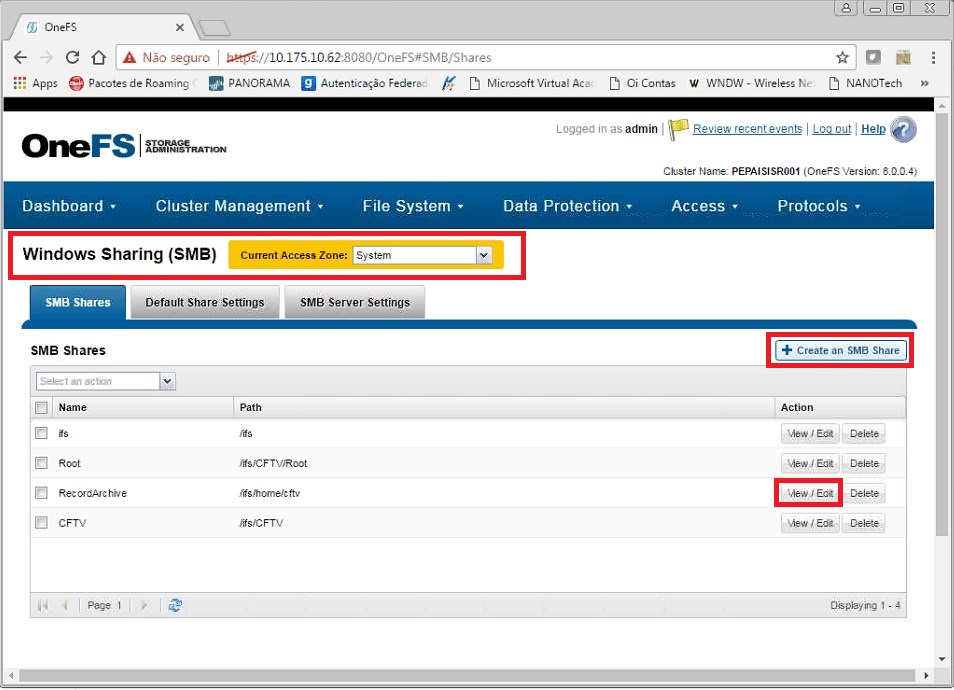Viewport: 954px width, 690px height.
Task: Click the OneFS logo
Action: click(124, 146)
